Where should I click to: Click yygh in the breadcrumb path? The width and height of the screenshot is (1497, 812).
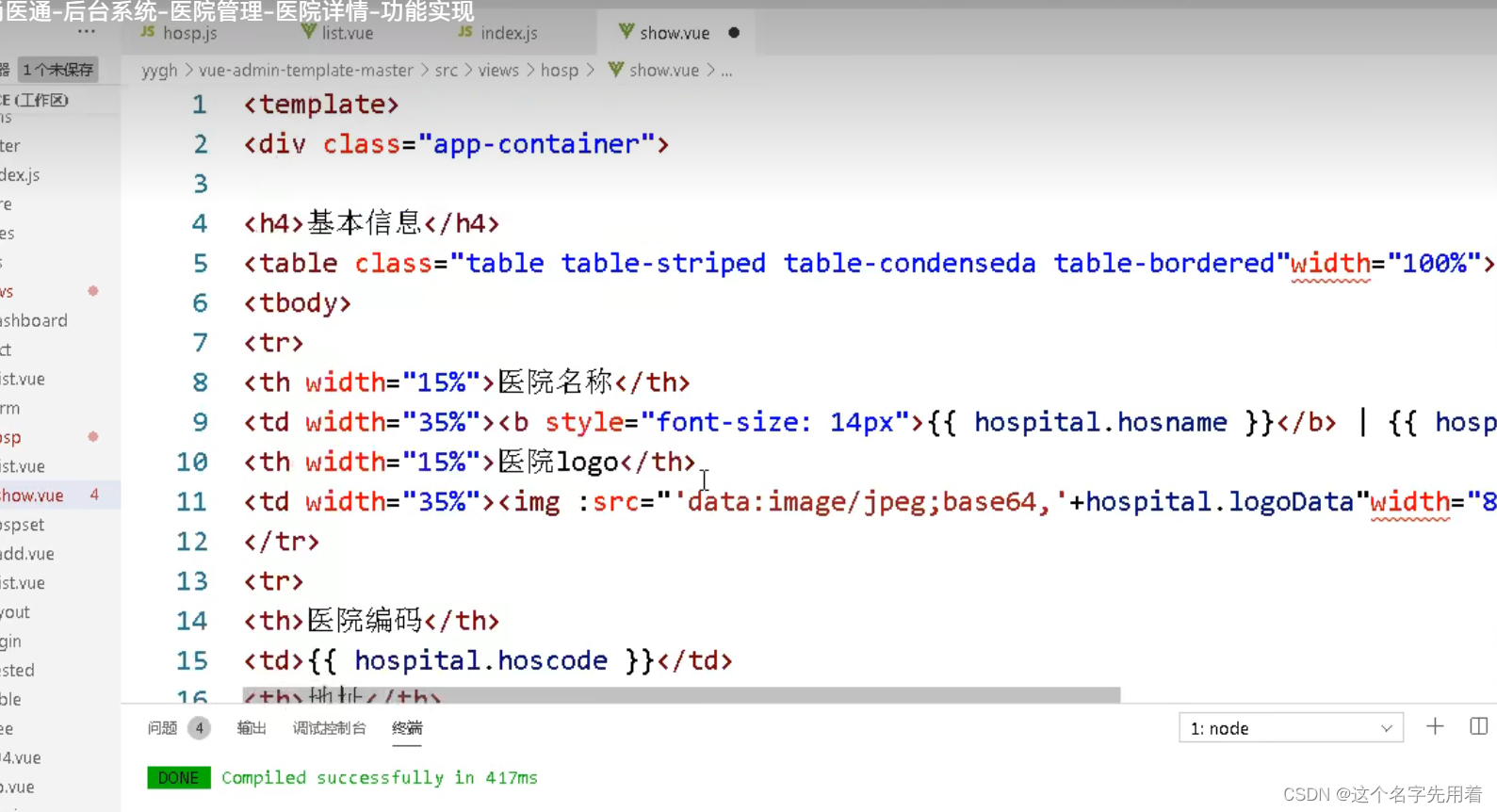coord(159,71)
